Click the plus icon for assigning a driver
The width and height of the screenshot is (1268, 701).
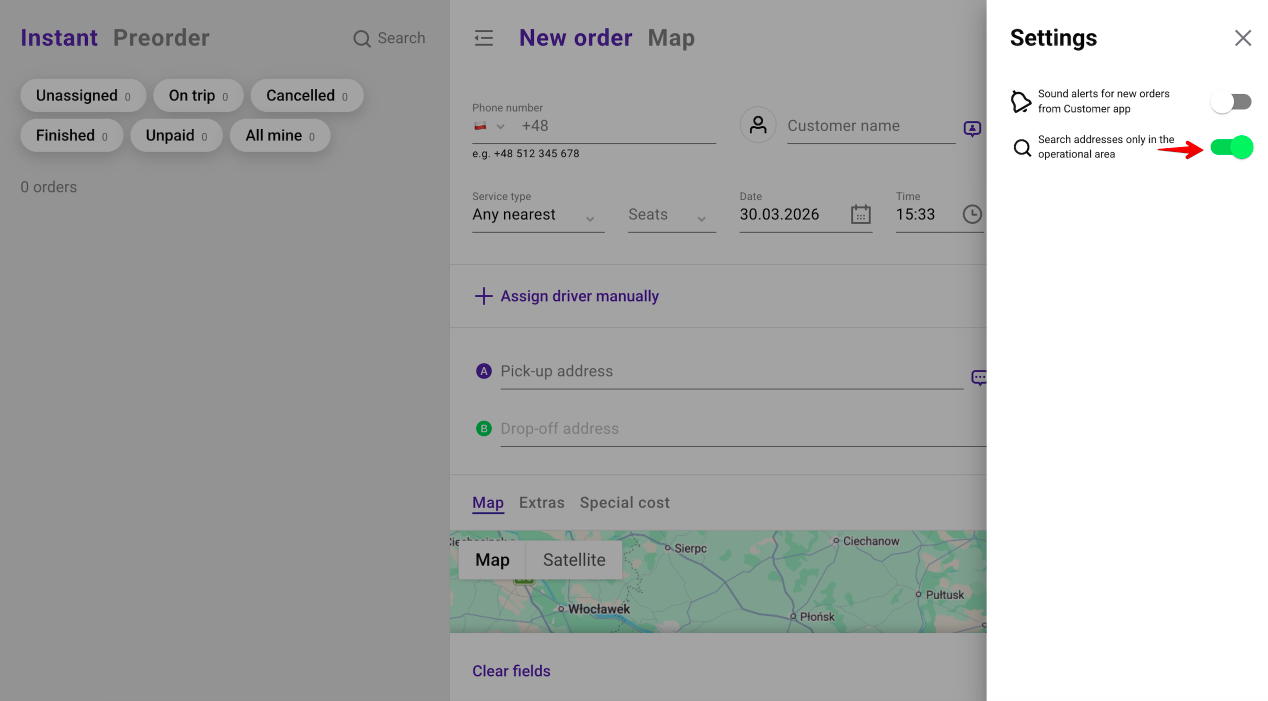pyautogui.click(x=483, y=296)
